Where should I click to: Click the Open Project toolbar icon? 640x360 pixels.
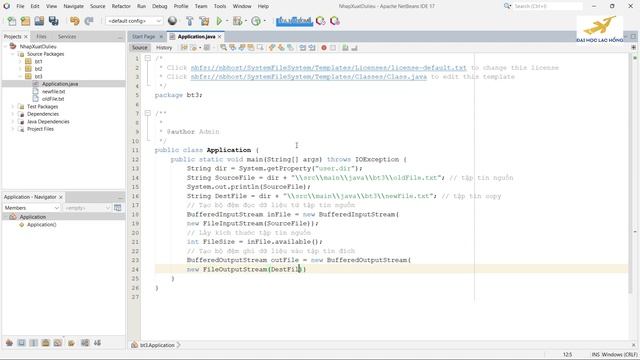click(x=39, y=21)
